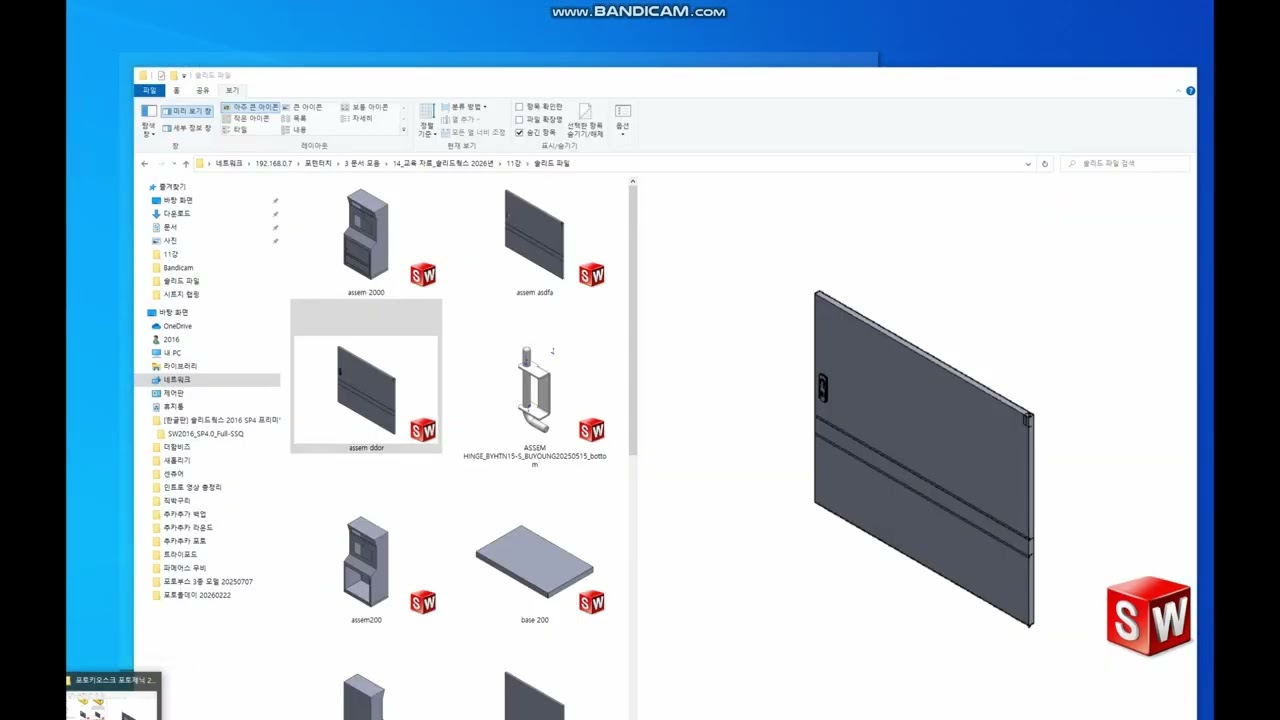Open the Options (옵션) button
Screen dimensions: 1280x720
tap(622, 118)
